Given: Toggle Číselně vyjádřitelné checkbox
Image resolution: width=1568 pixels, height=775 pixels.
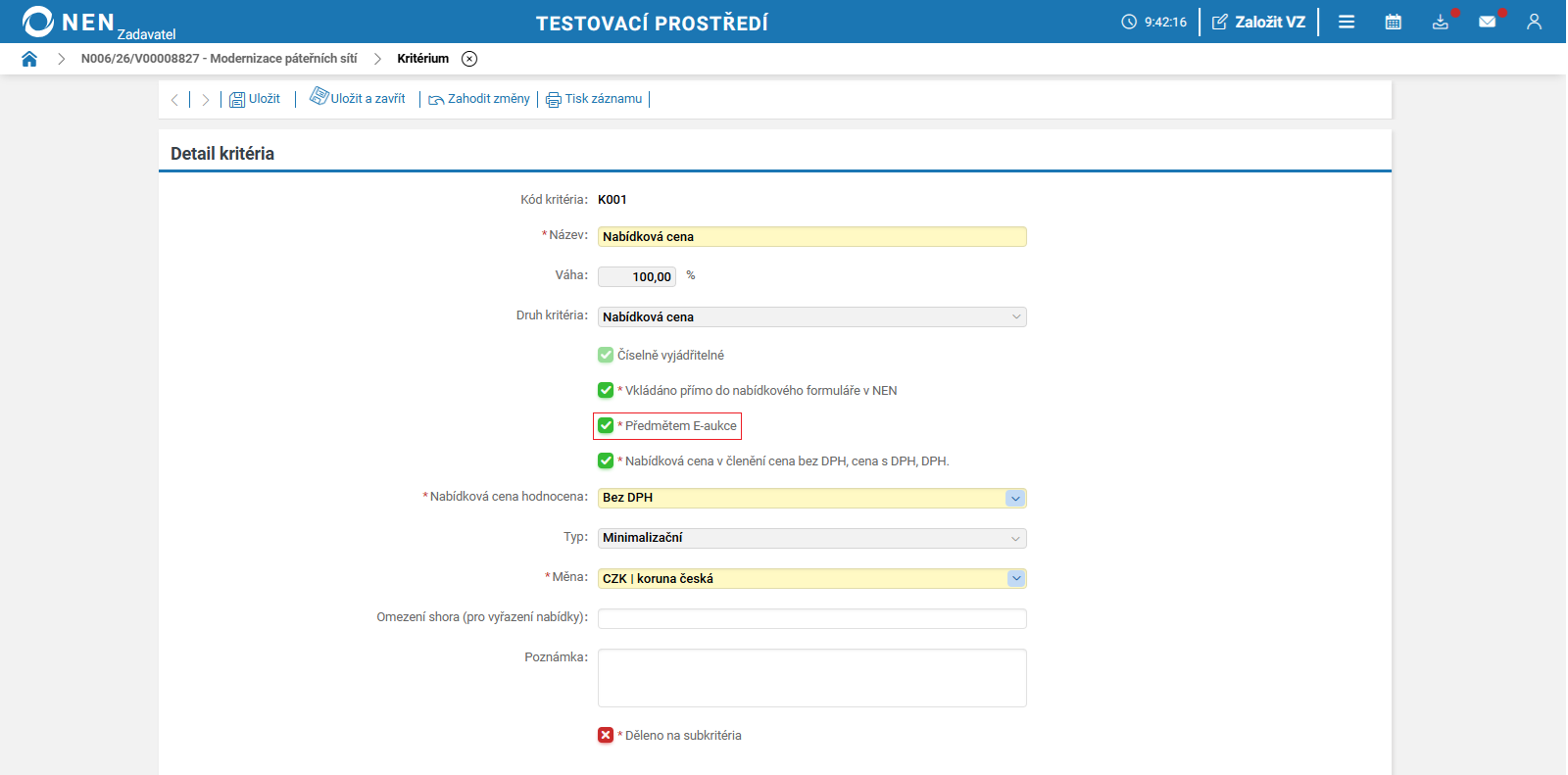Looking at the screenshot, I should 606,355.
